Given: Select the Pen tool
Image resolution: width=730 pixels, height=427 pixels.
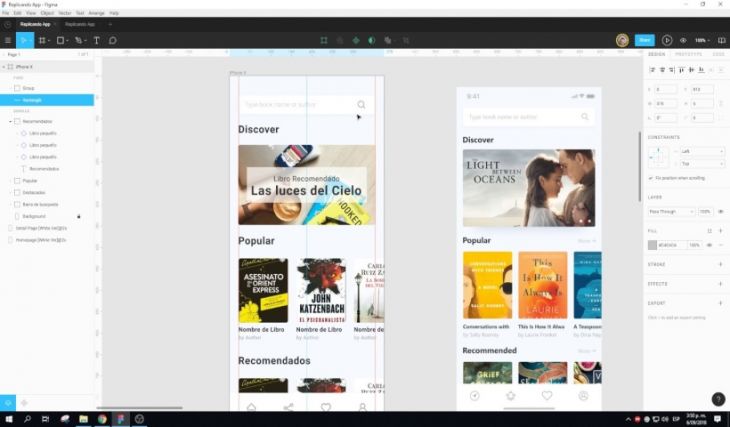Looking at the screenshot, I should pos(78,41).
